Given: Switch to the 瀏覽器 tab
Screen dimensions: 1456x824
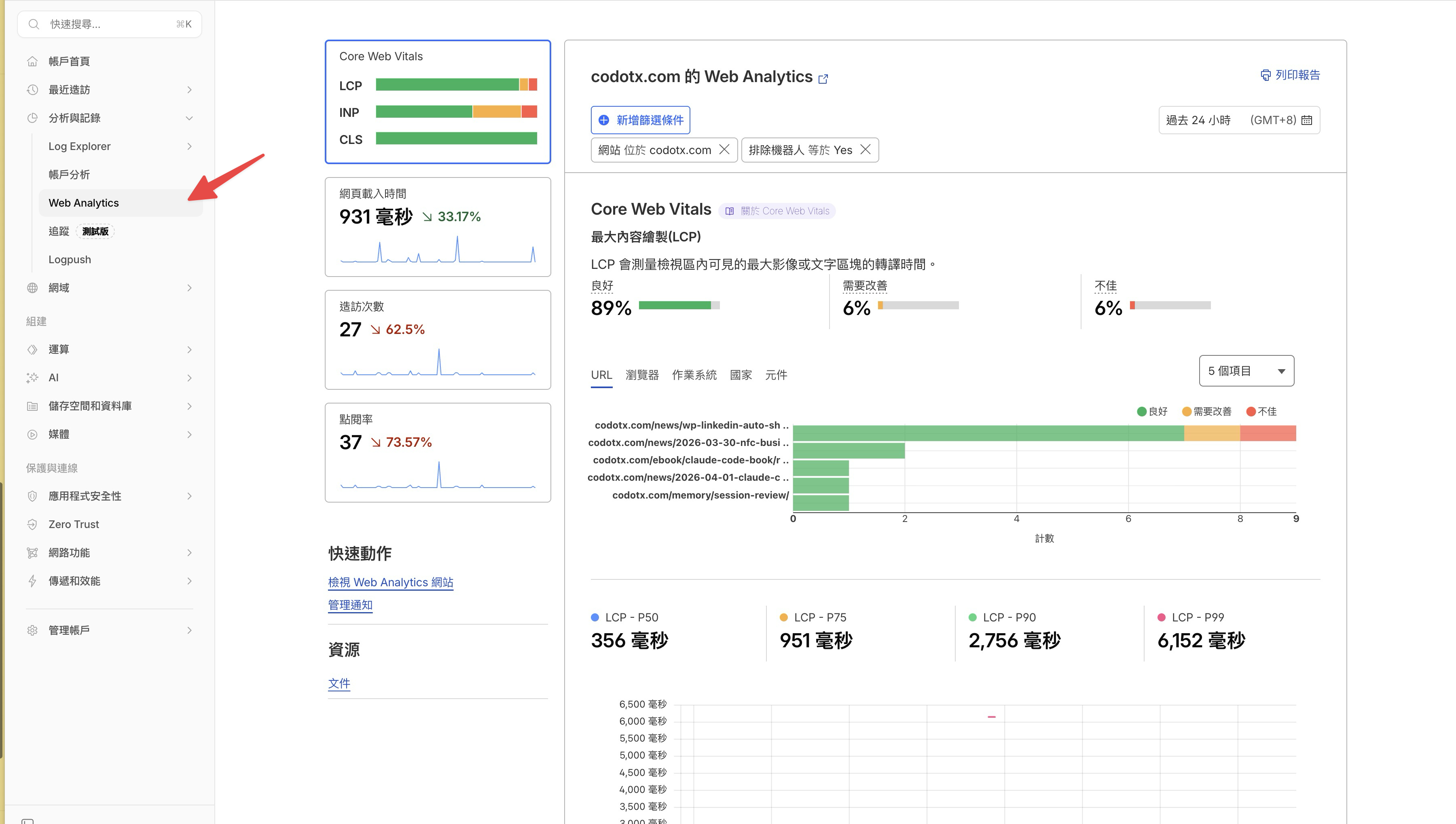Looking at the screenshot, I should pyautogui.click(x=642, y=375).
